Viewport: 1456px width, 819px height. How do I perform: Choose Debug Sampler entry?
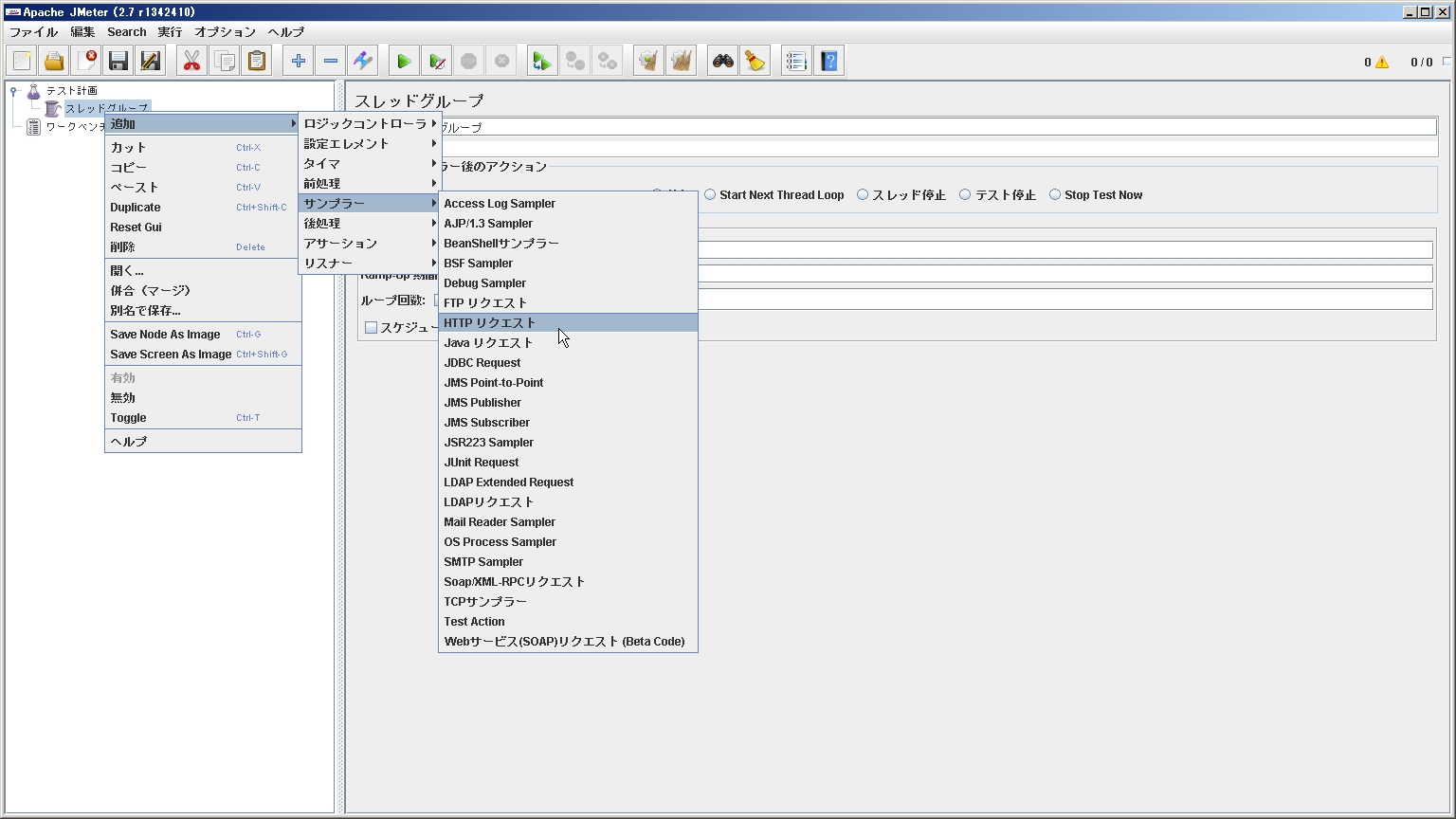click(x=568, y=283)
